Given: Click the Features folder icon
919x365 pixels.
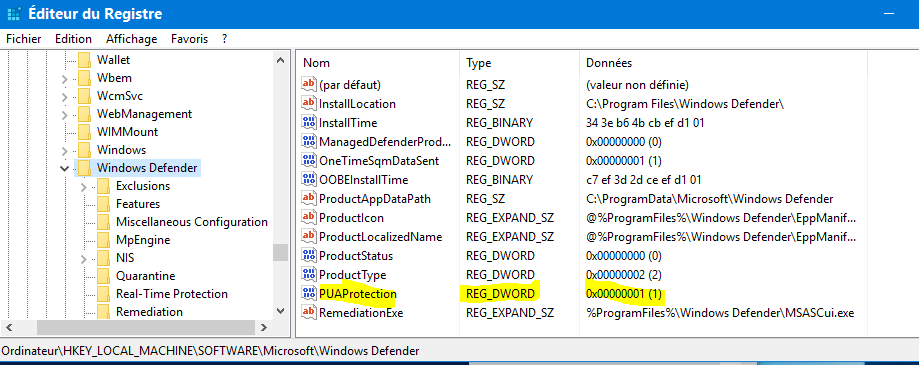Looking at the screenshot, I should point(104,204).
